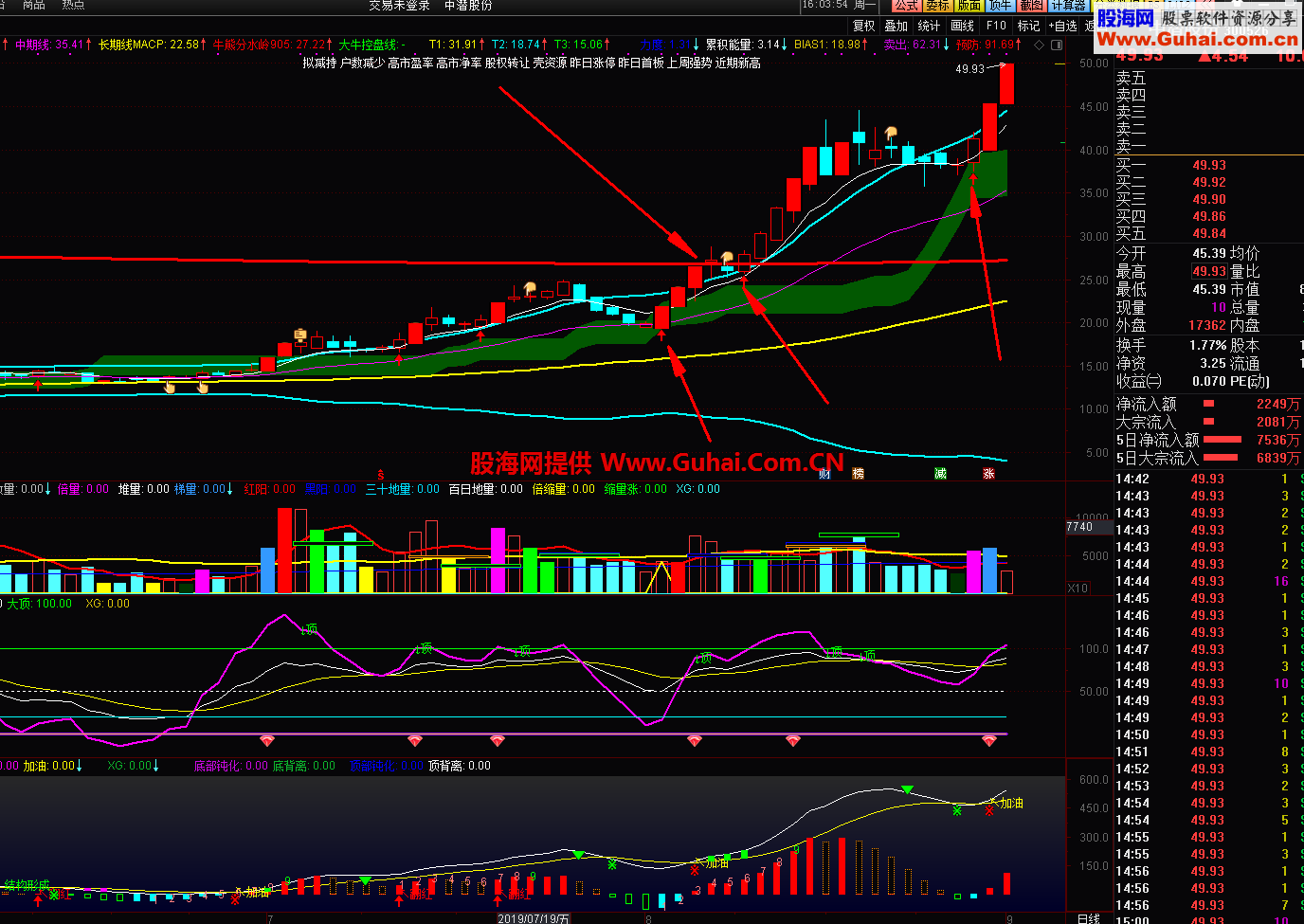The image size is (1304, 924).
Task: Click the 昨日涨停 tag
Action: click(x=592, y=63)
